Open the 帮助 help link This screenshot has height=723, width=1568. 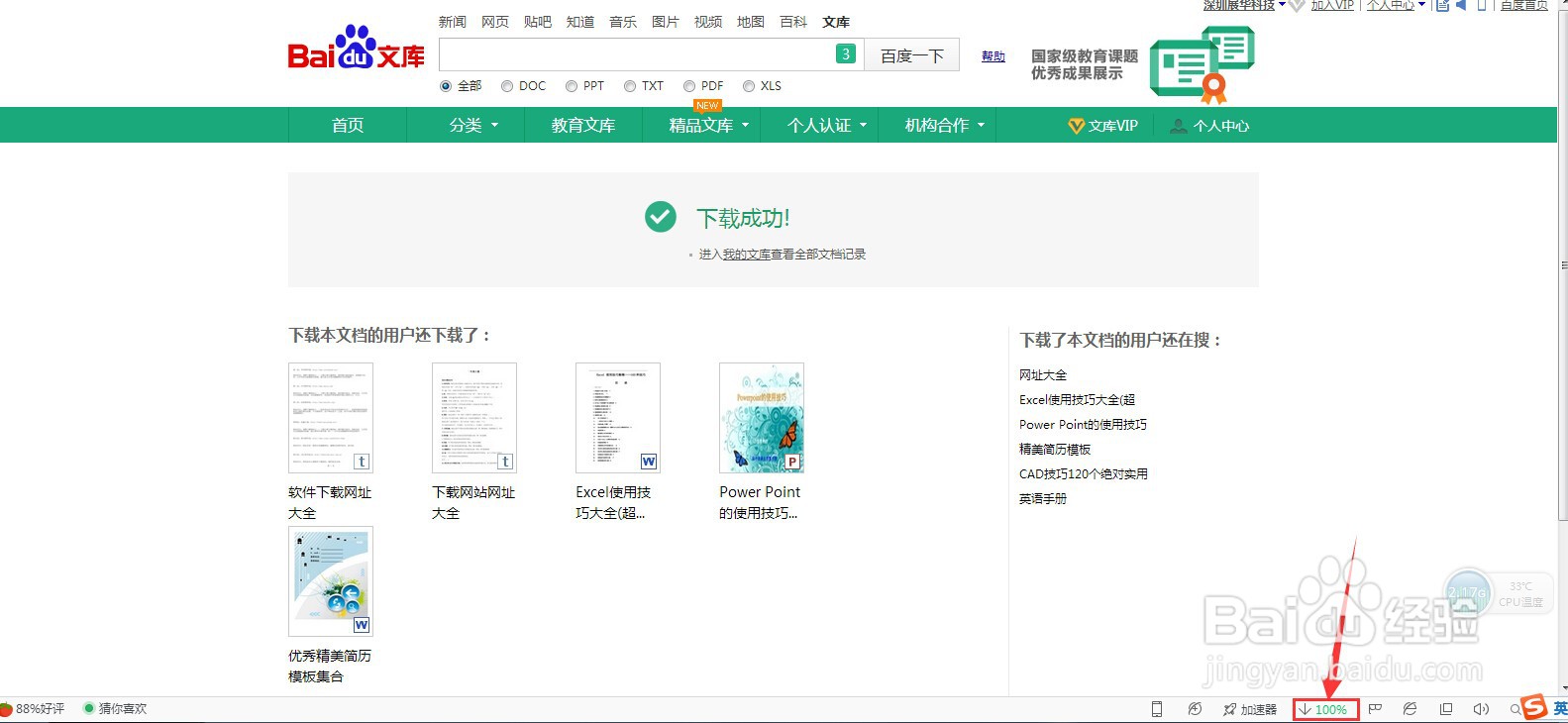pos(993,56)
